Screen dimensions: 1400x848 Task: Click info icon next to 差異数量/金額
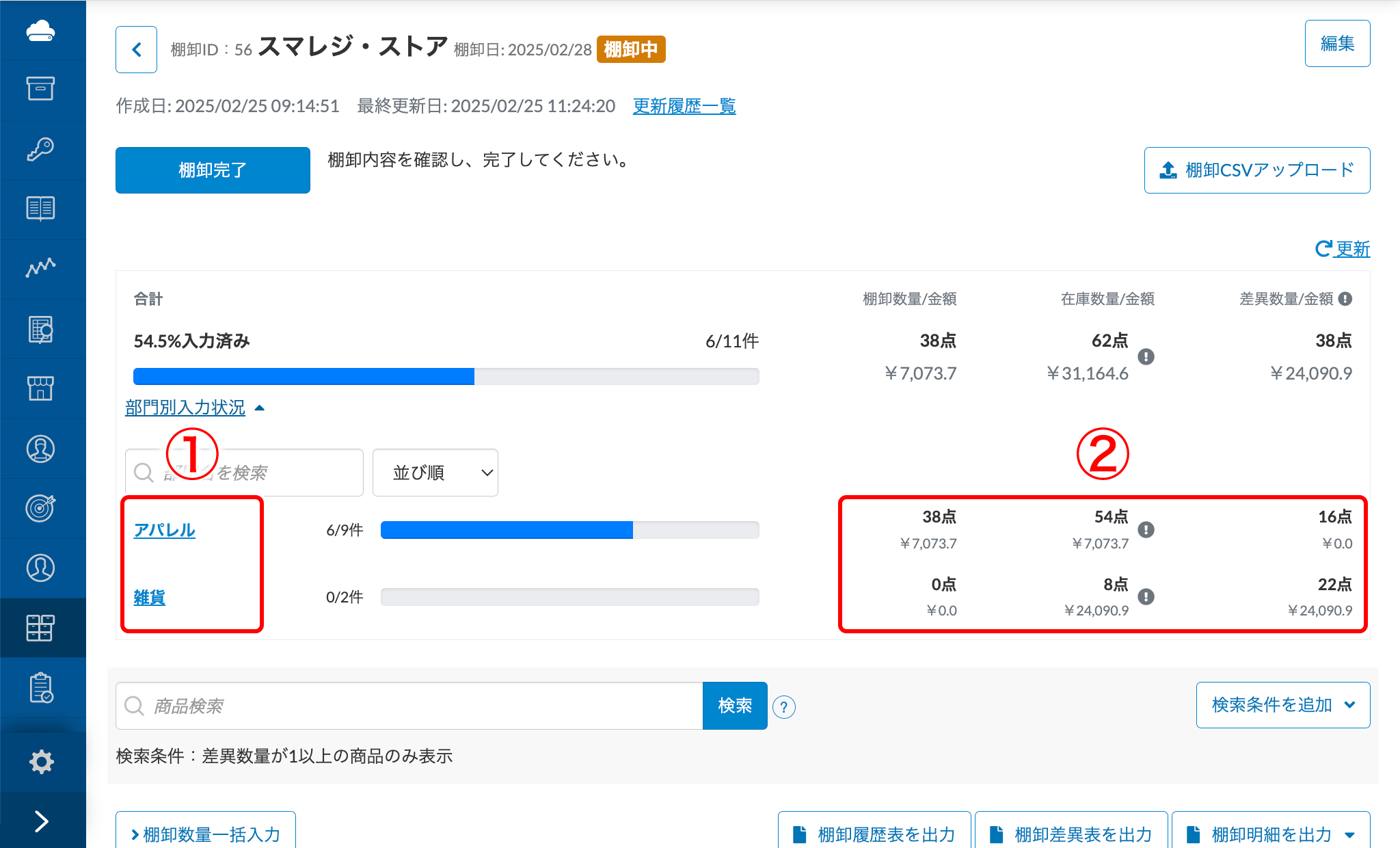(1345, 299)
